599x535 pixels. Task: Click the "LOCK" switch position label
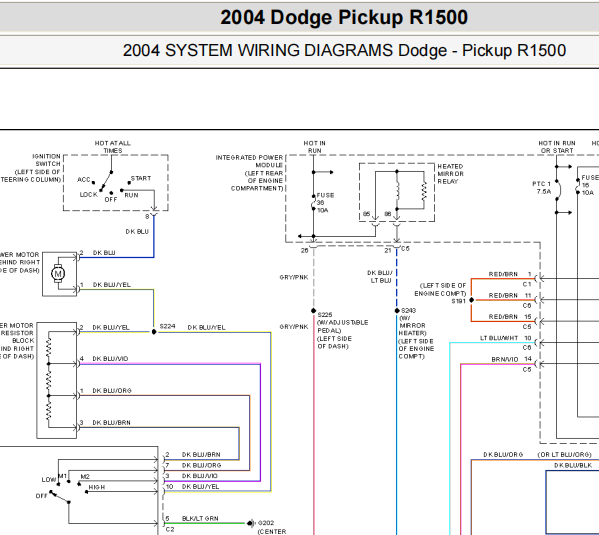(x=89, y=195)
